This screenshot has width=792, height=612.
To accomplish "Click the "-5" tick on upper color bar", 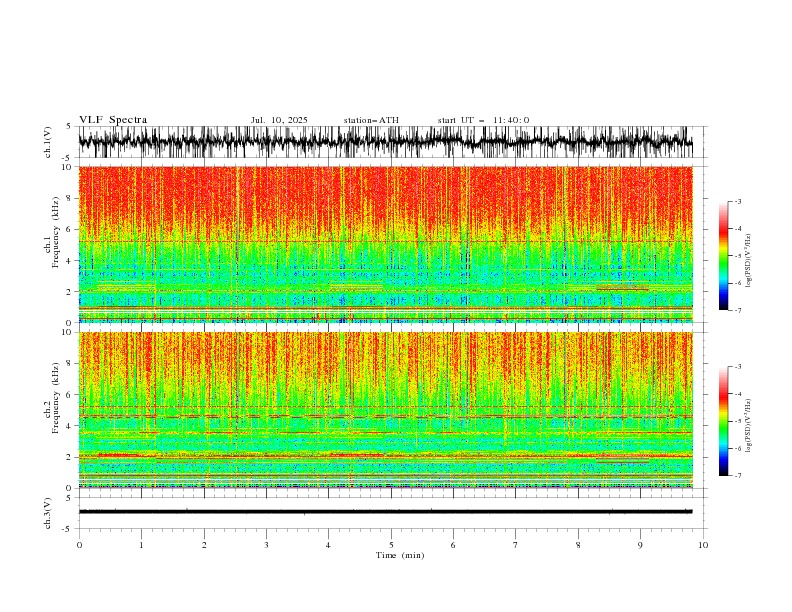I will point(737,256).
